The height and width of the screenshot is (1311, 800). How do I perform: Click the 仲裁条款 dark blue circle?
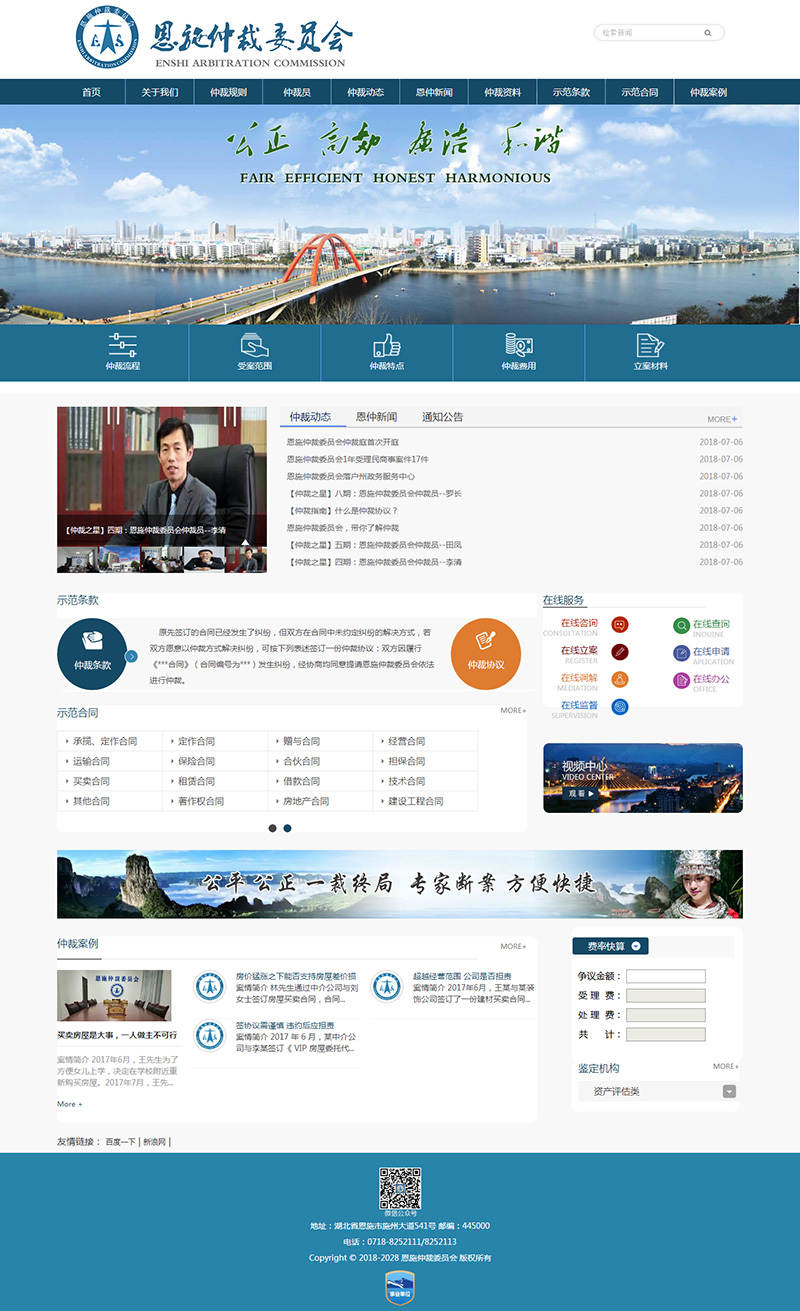point(92,654)
